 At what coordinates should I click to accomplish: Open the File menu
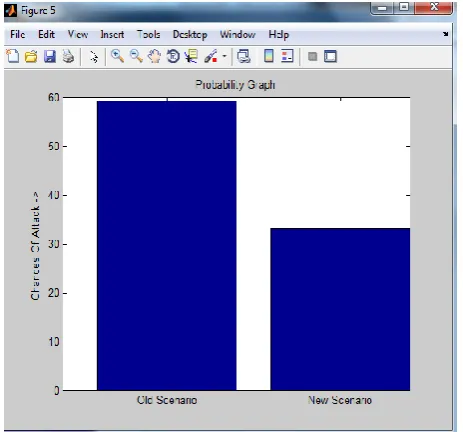click(x=17, y=34)
